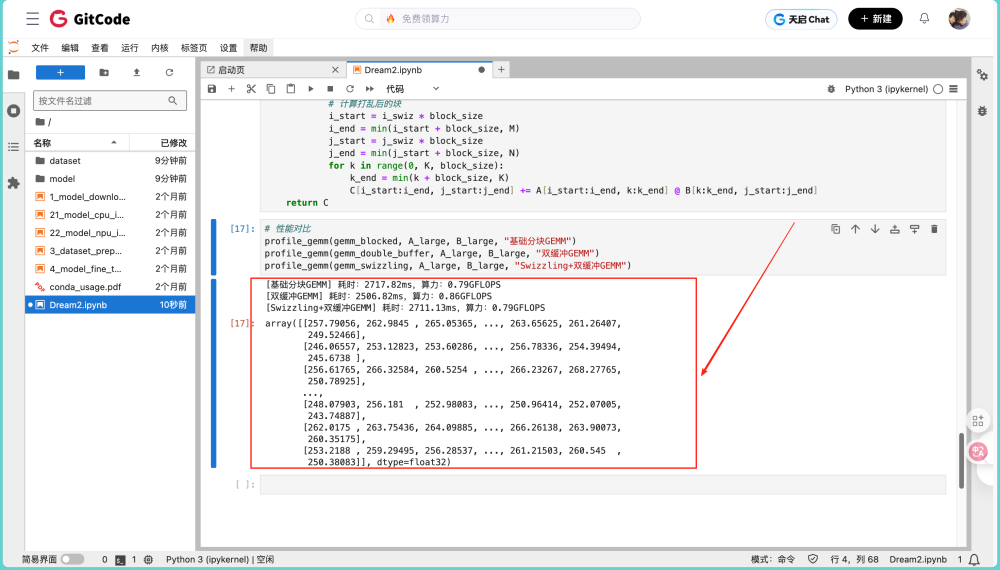Open the Edit menu
The height and width of the screenshot is (570, 1000).
point(70,48)
